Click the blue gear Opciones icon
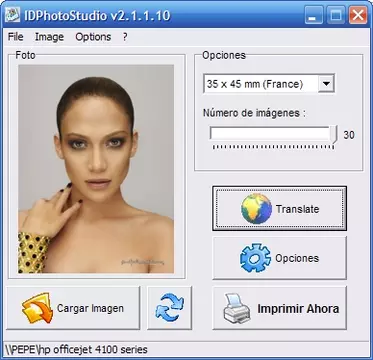This screenshot has height=360, width=373. pos(255,258)
